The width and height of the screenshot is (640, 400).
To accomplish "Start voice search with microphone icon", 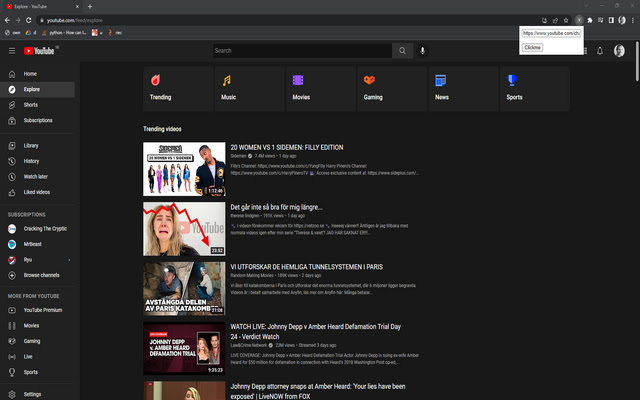I will pyautogui.click(x=422, y=51).
